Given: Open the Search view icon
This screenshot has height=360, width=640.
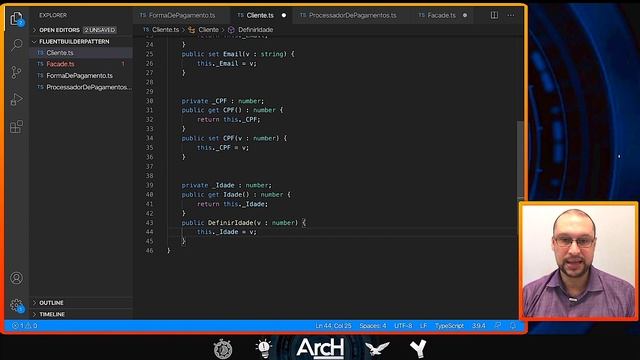Looking at the screenshot, I should tap(16, 45).
